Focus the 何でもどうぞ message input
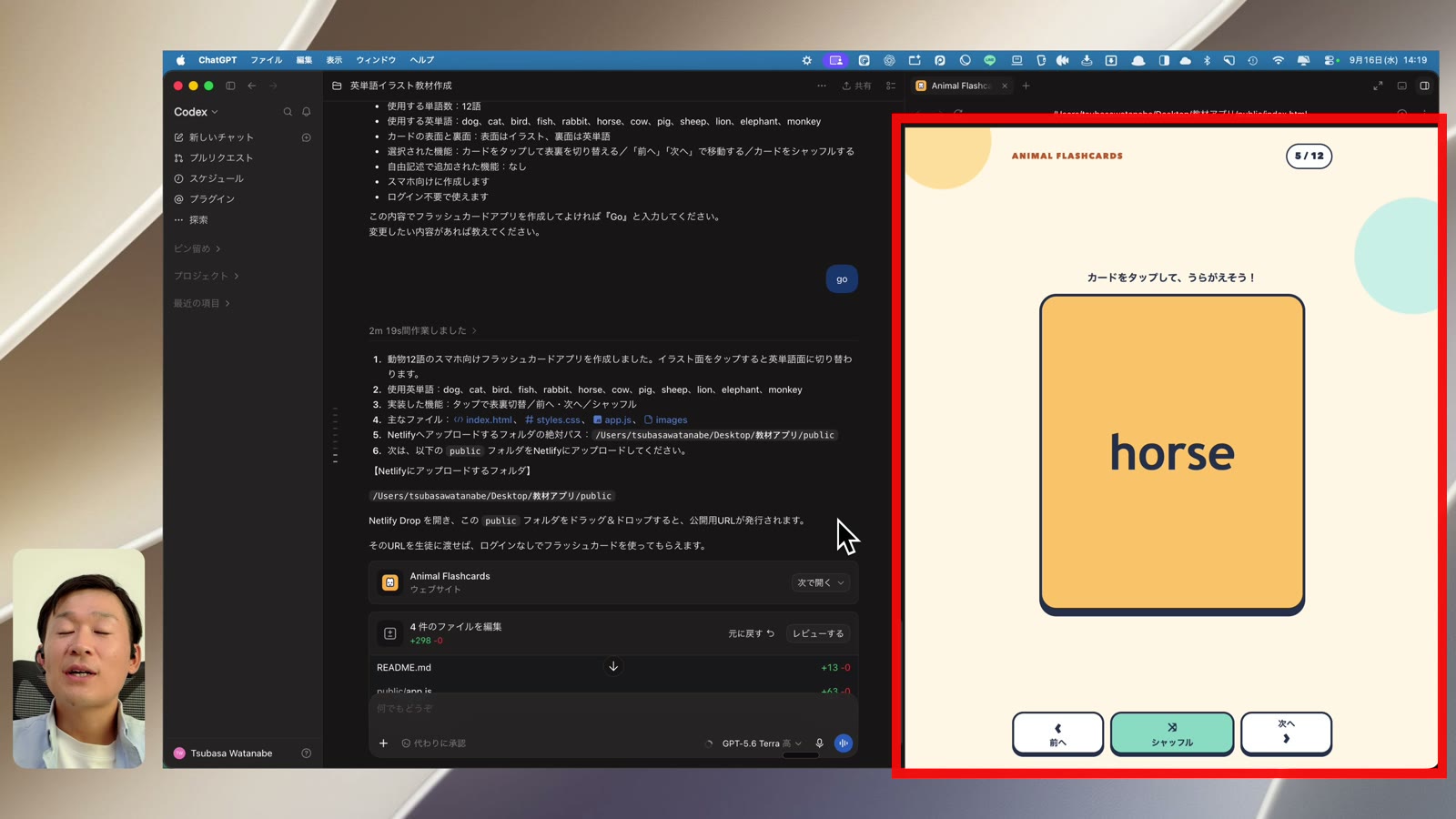1456x819 pixels. [x=613, y=708]
